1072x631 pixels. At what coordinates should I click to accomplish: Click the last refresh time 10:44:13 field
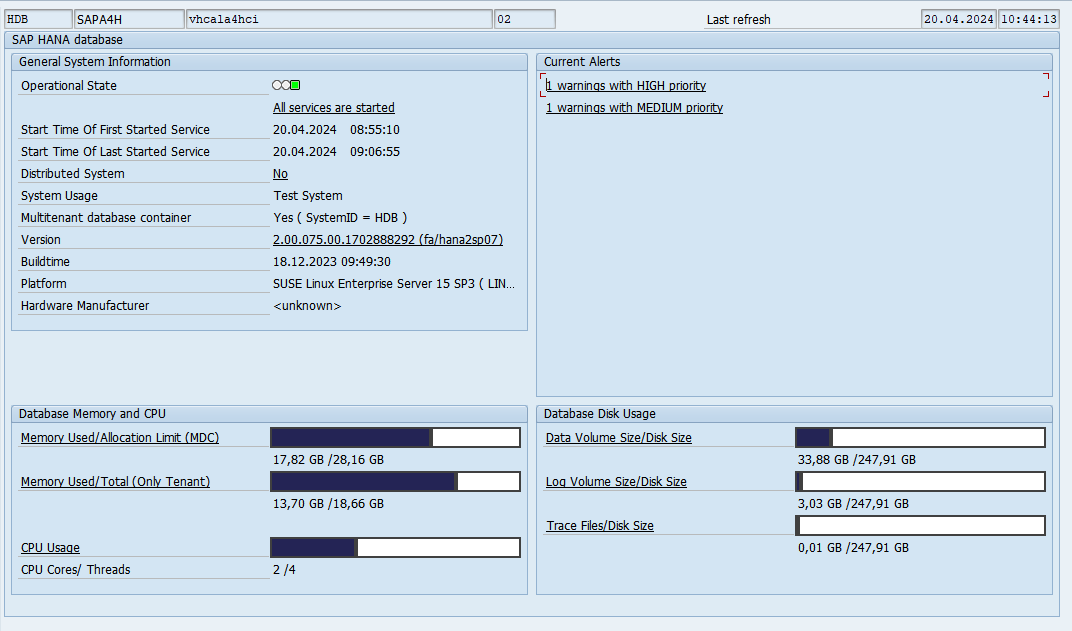click(x=1029, y=19)
